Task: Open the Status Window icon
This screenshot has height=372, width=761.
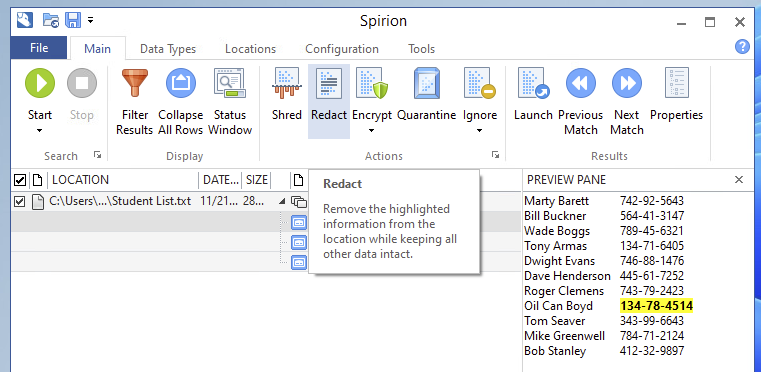Action: 230,83
